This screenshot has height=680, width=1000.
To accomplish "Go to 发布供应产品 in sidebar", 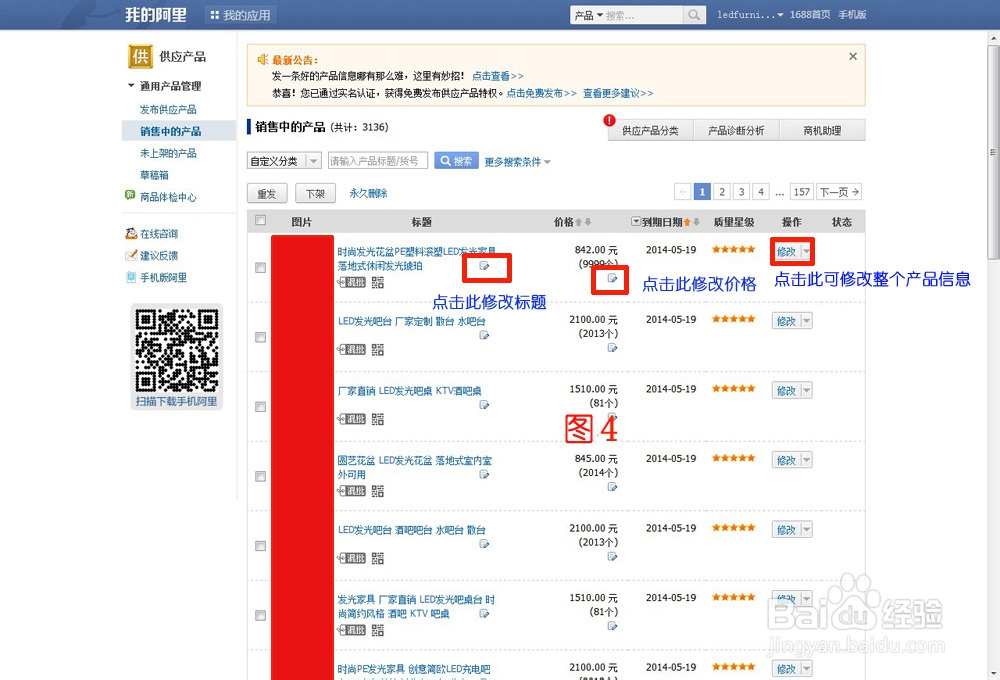I will pyautogui.click(x=168, y=109).
